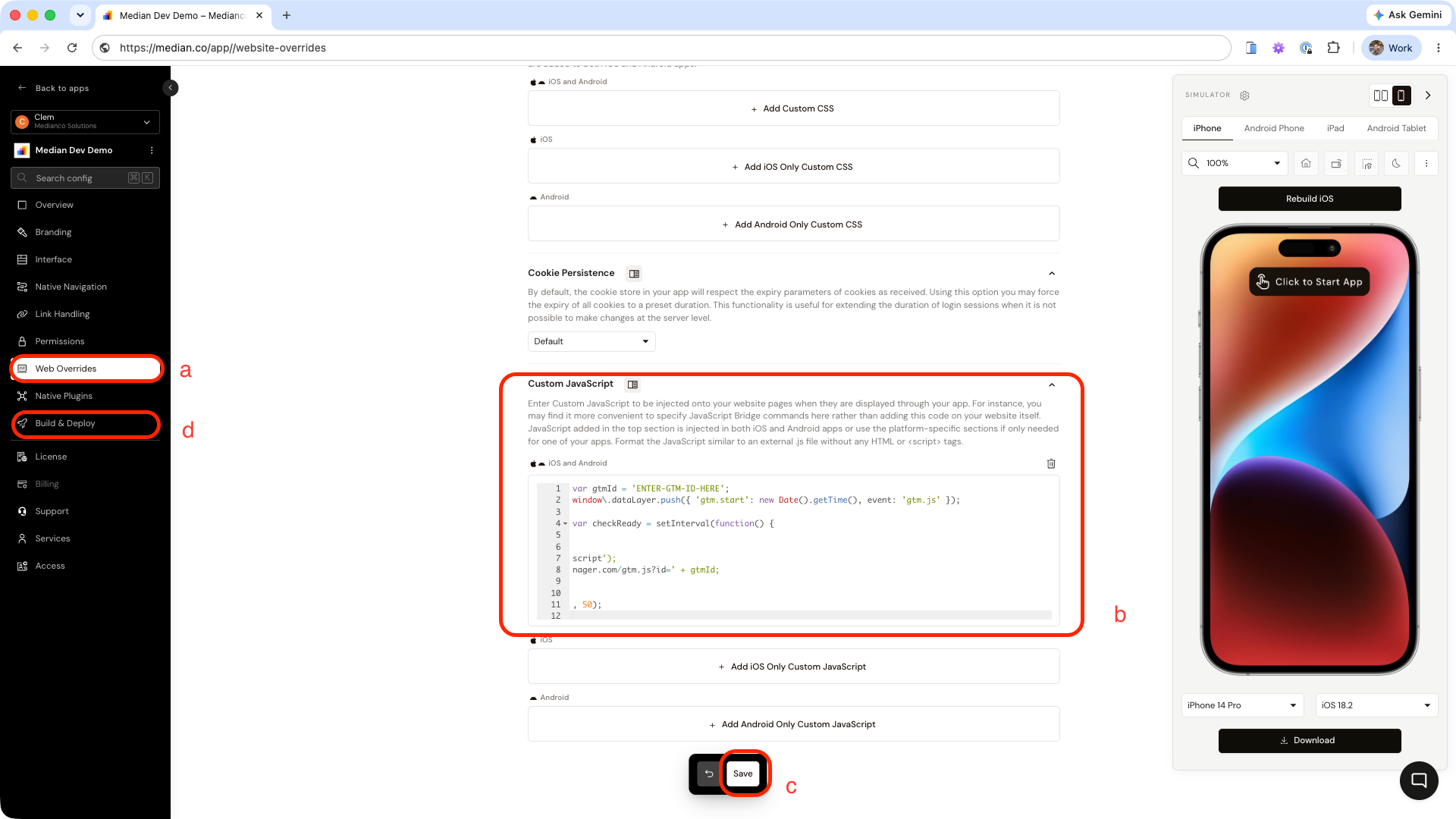1456x819 pixels.
Task: Collapse the left sidebar
Action: click(x=171, y=88)
